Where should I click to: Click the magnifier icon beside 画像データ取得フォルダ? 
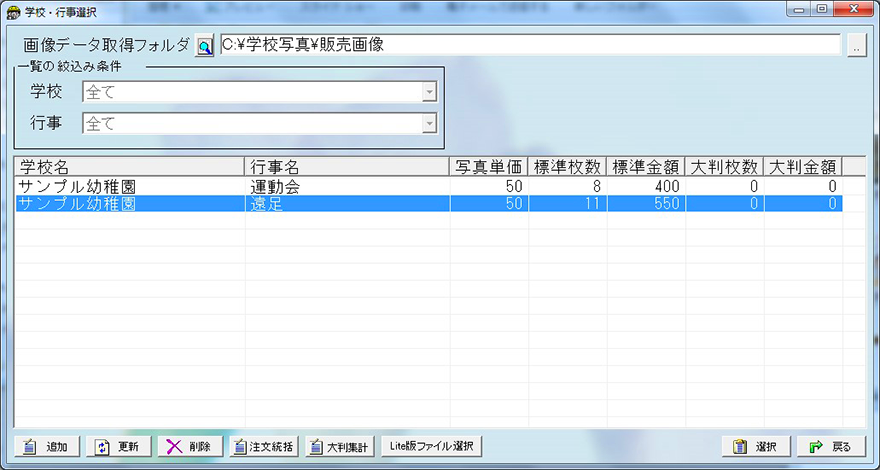[204, 46]
